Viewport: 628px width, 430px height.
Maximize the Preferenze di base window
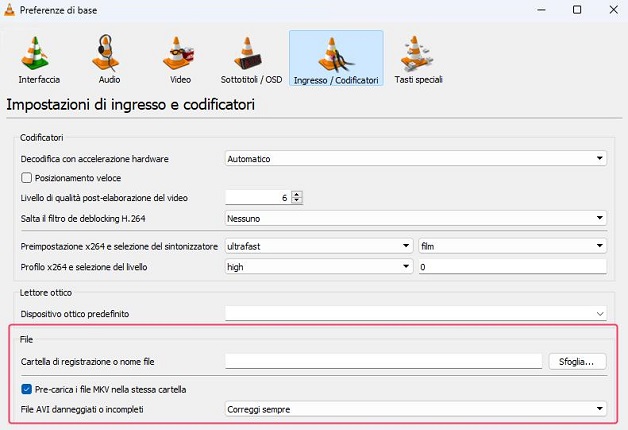577,10
